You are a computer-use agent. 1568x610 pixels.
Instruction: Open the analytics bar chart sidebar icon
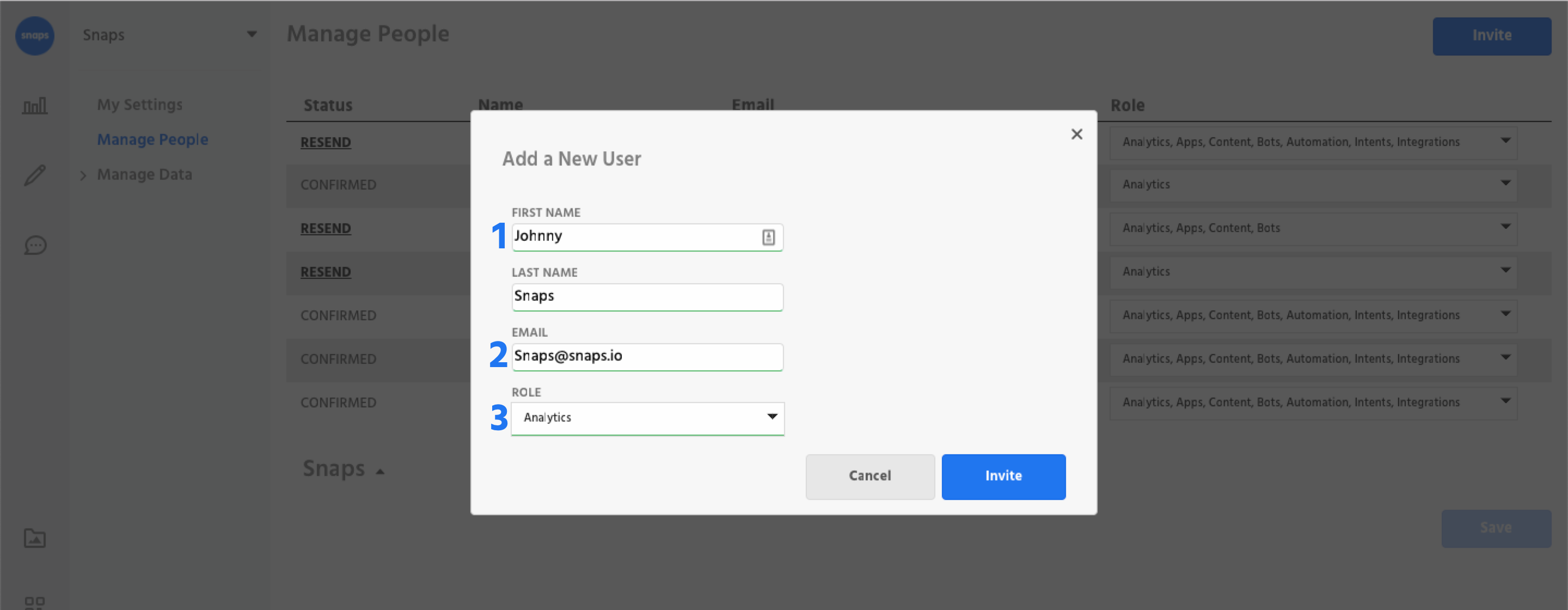click(x=35, y=106)
